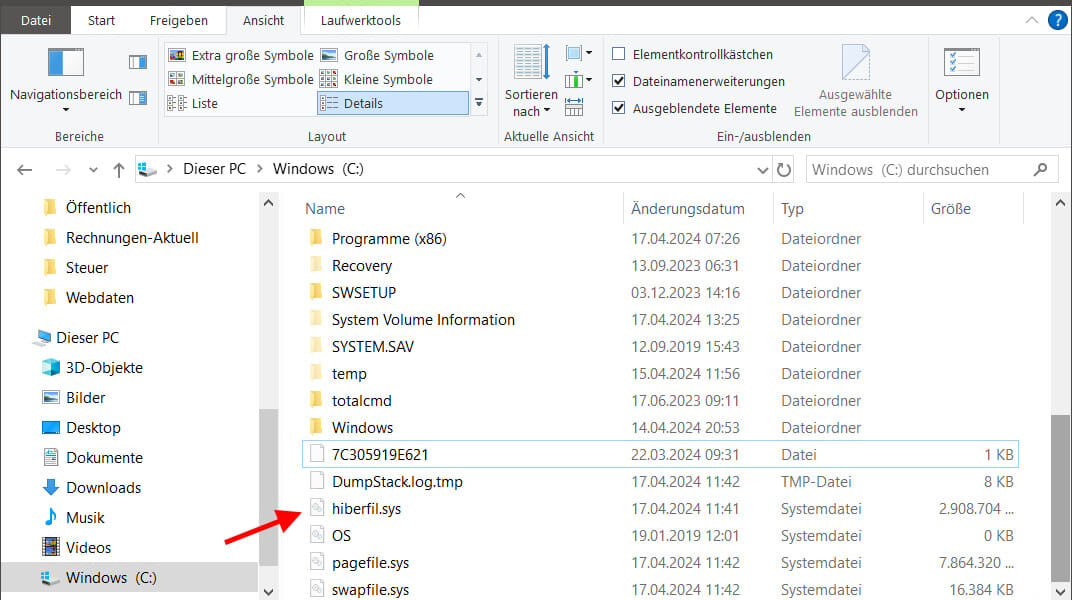The width and height of the screenshot is (1072, 600).
Task: Click the Musik note icon in sidebar
Action: (x=51, y=517)
